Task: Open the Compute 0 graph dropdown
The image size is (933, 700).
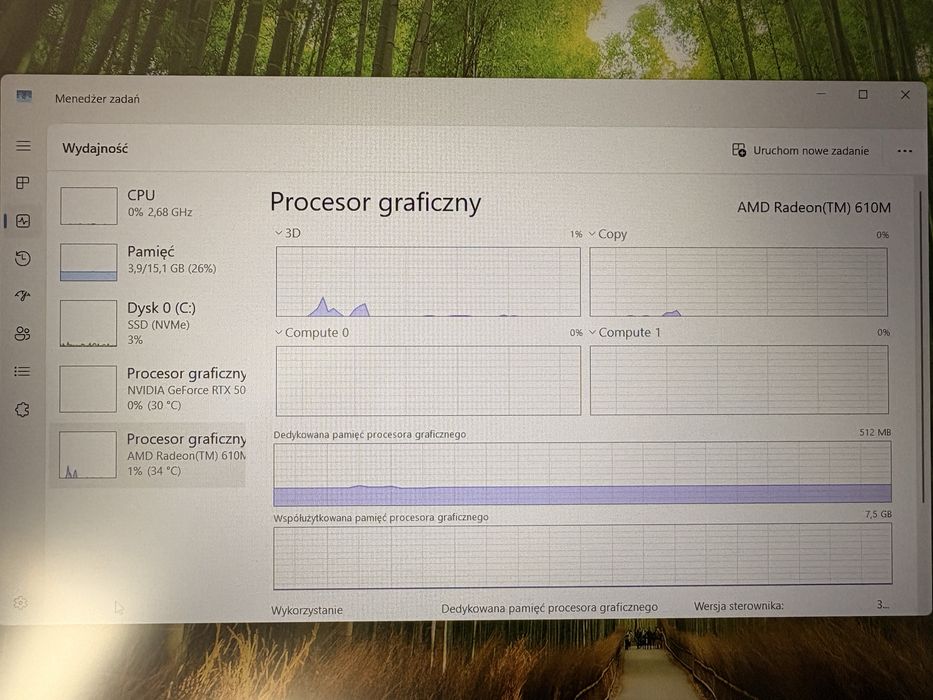Action: click(x=312, y=332)
